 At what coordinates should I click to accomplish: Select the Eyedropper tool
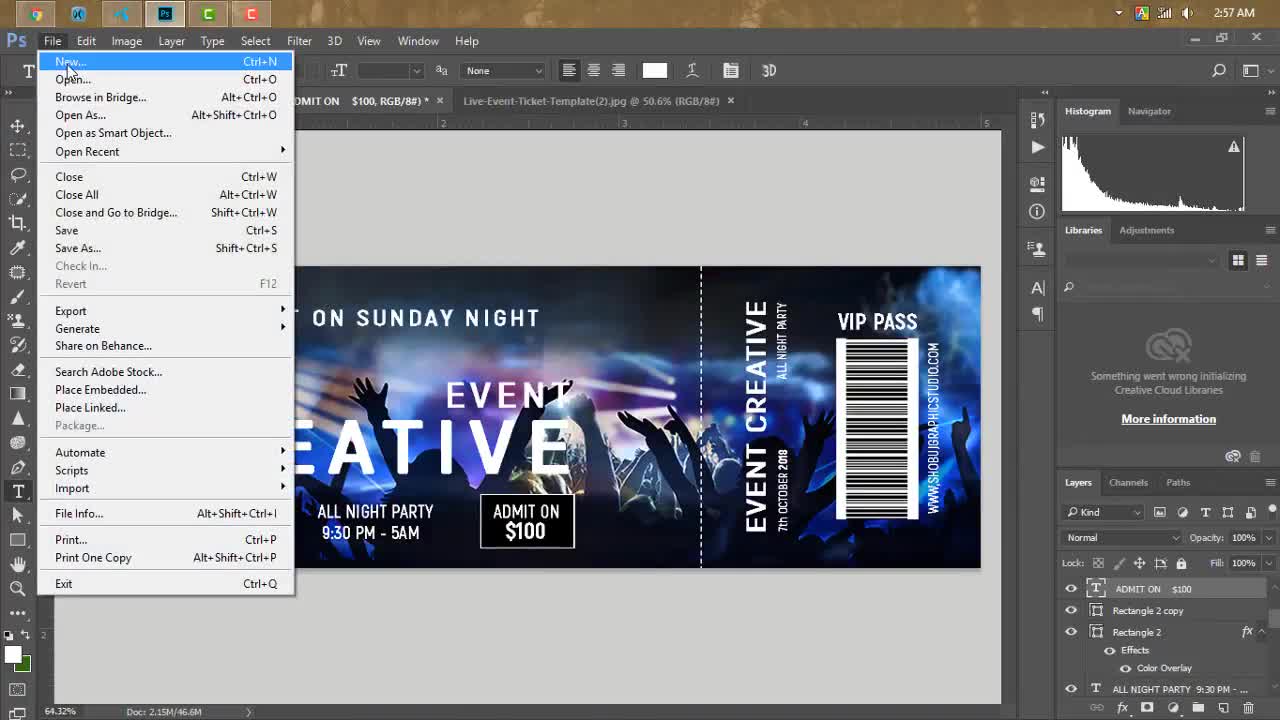18,248
